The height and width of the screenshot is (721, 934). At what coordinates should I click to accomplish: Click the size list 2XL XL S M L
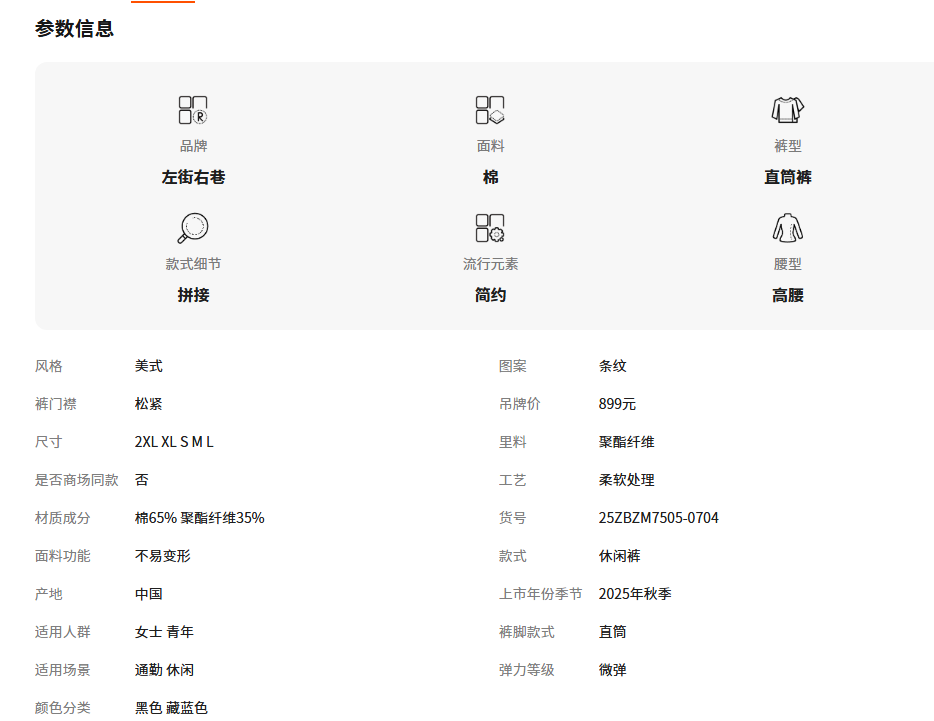[x=174, y=442]
